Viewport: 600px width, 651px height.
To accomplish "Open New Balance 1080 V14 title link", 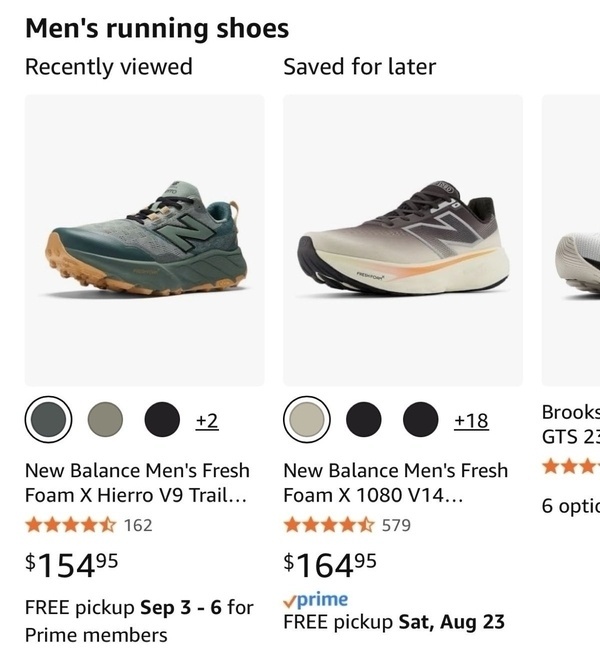I will pyautogui.click(x=395, y=481).
